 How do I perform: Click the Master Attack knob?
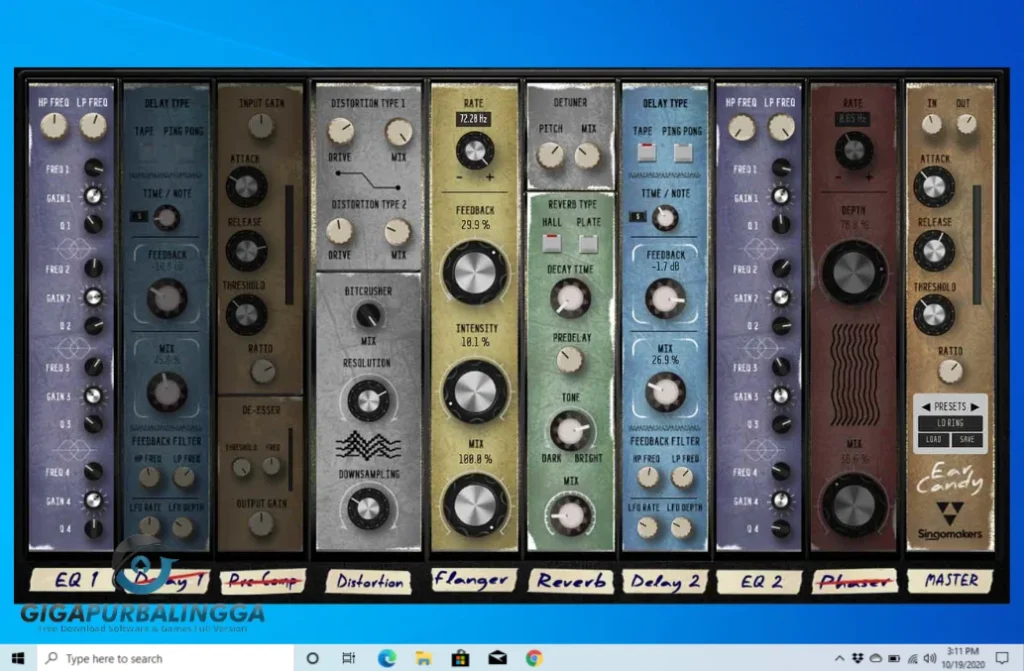(x=933, y=186)
